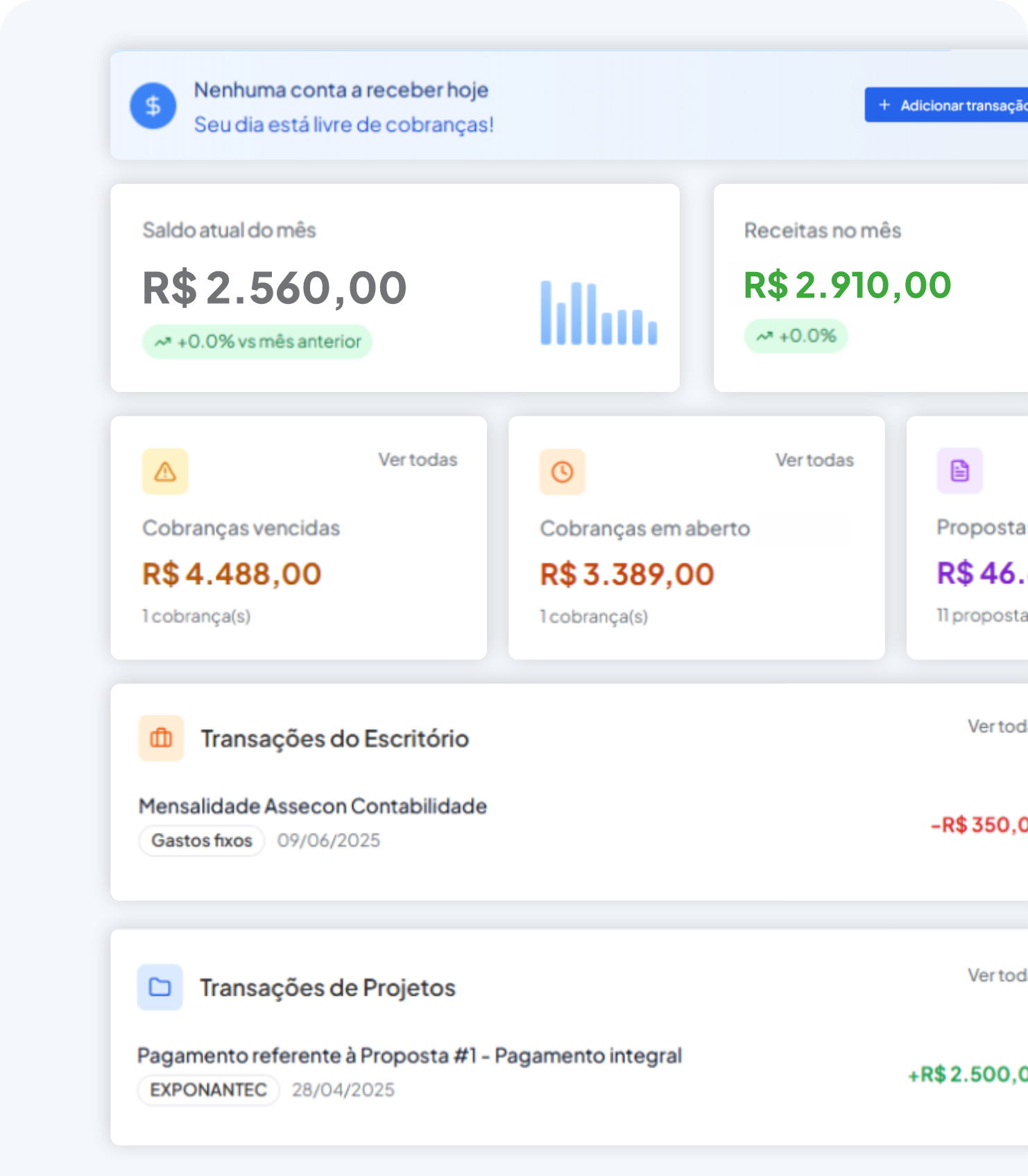
Task: Click the open charges clock icon
Action: point(563,472)
